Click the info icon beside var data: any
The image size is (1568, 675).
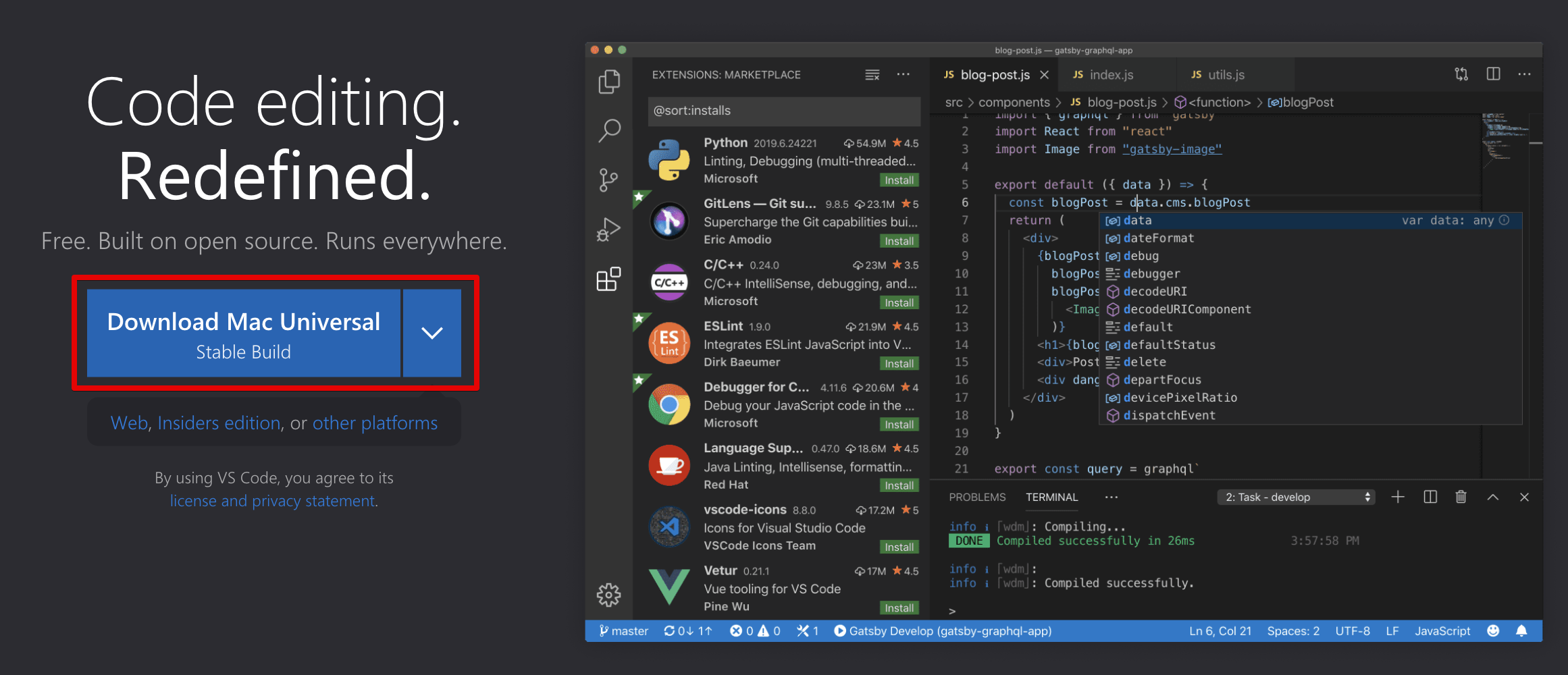pyautogui.click(x=1504, y=220)
